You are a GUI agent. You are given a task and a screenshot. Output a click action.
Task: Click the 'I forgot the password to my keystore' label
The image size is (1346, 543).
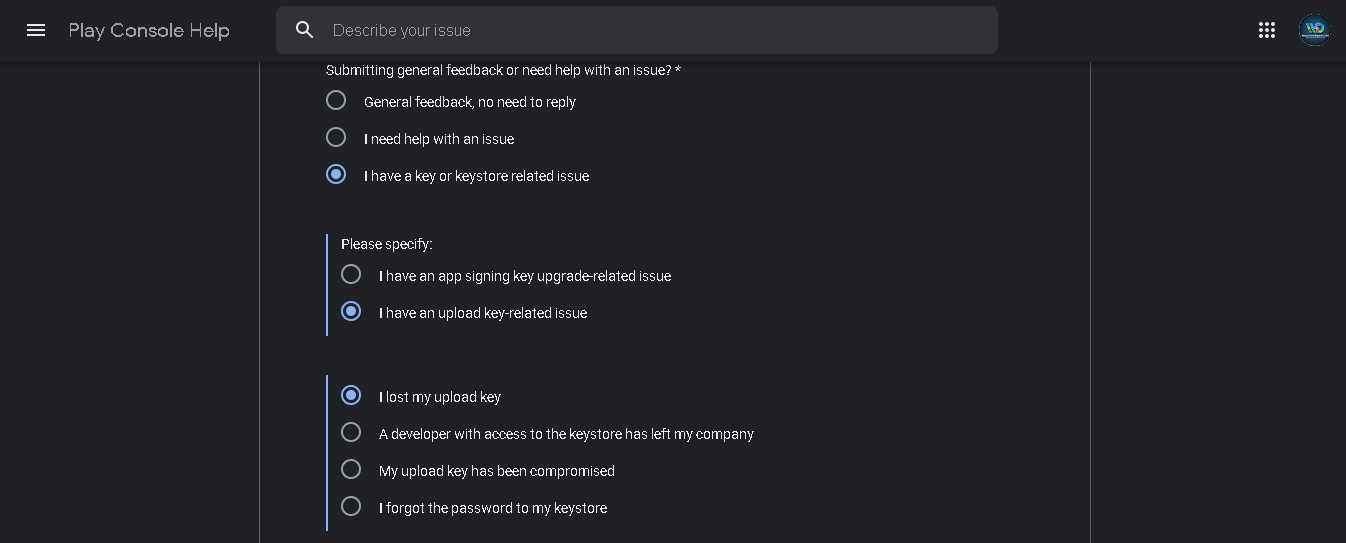tap(493, 508)
